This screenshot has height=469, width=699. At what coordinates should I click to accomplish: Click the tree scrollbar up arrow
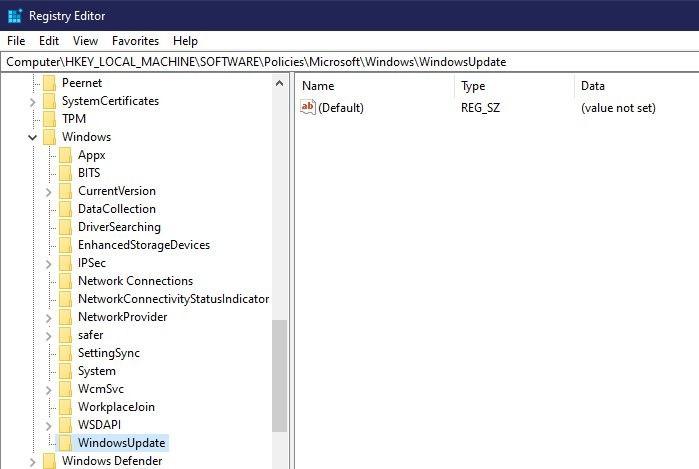coord(280,83)
